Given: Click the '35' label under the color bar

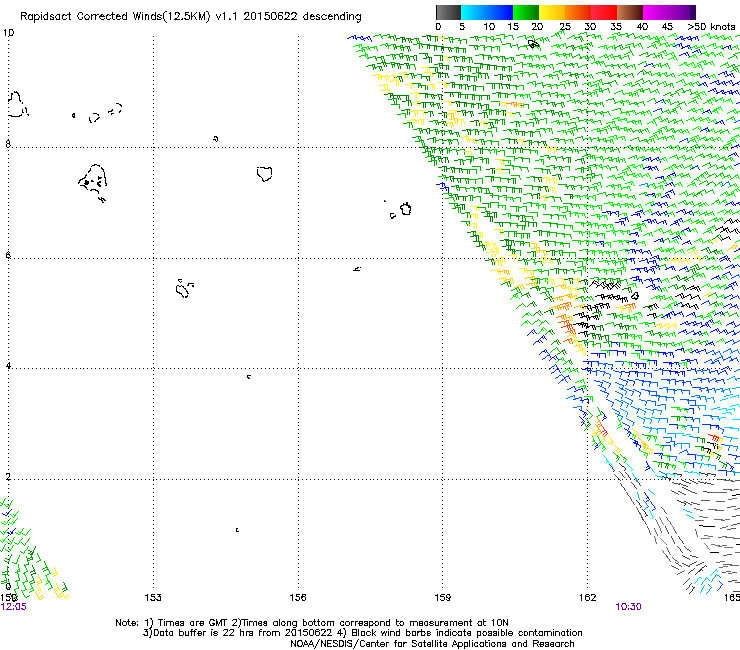Looking at the screenshot, I should [616, 27].
